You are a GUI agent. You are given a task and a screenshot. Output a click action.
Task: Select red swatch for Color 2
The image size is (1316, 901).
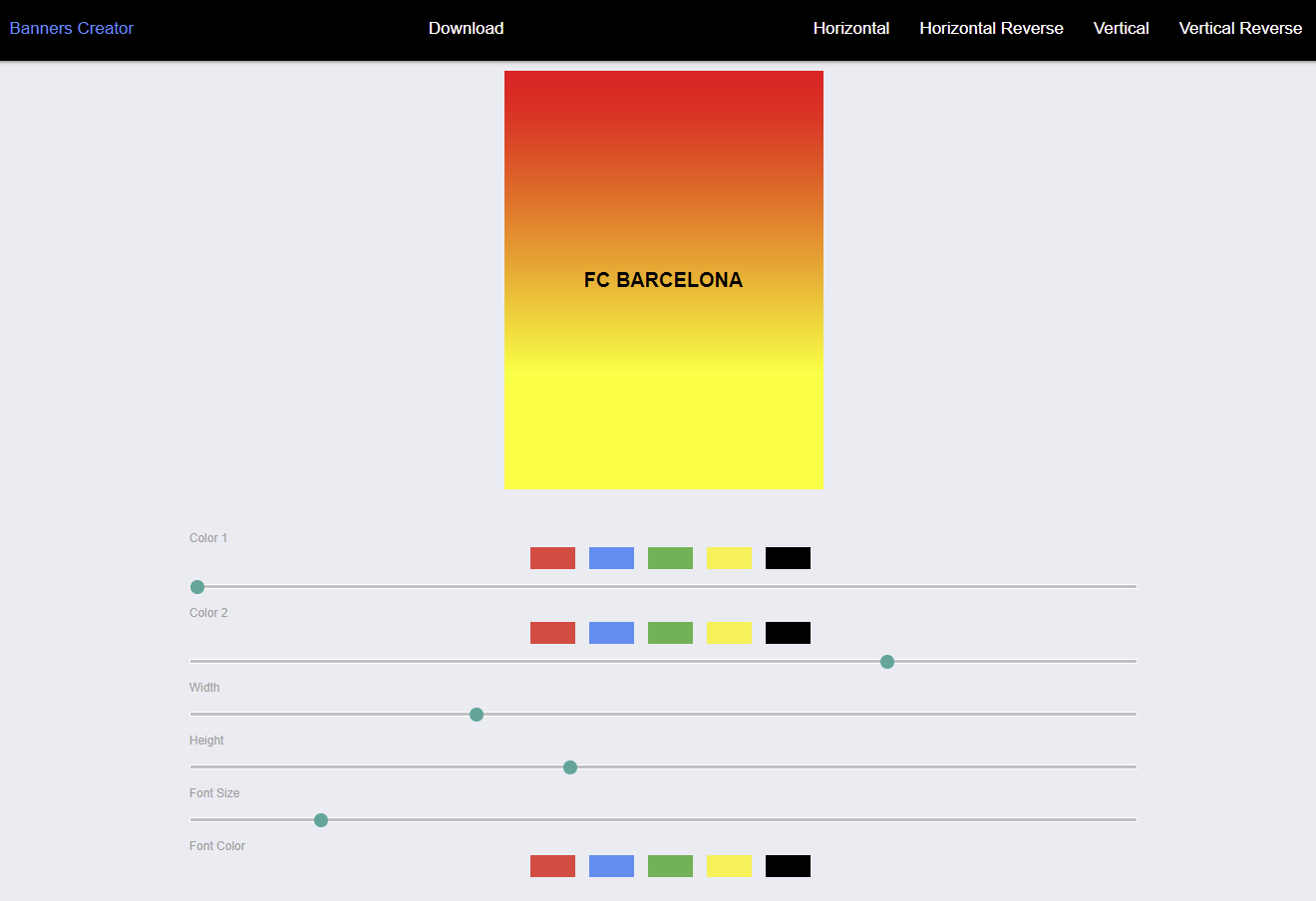[552, 632]
